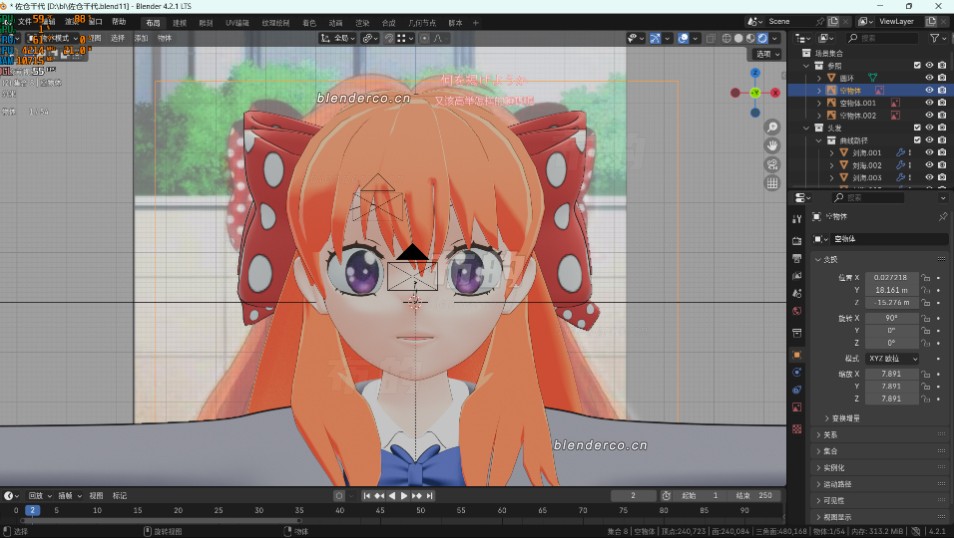954x538 pixels.
Task: Select rendered viewport shading icon
Action: click(x=762, y=38)
